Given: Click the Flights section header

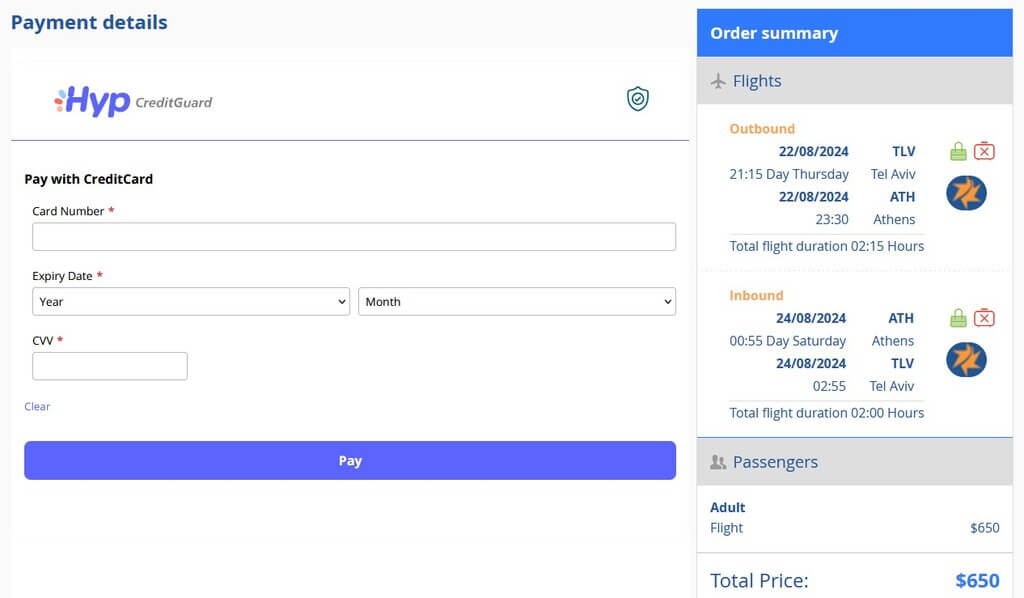Looking at the screenshot, I should pos(854,81).
